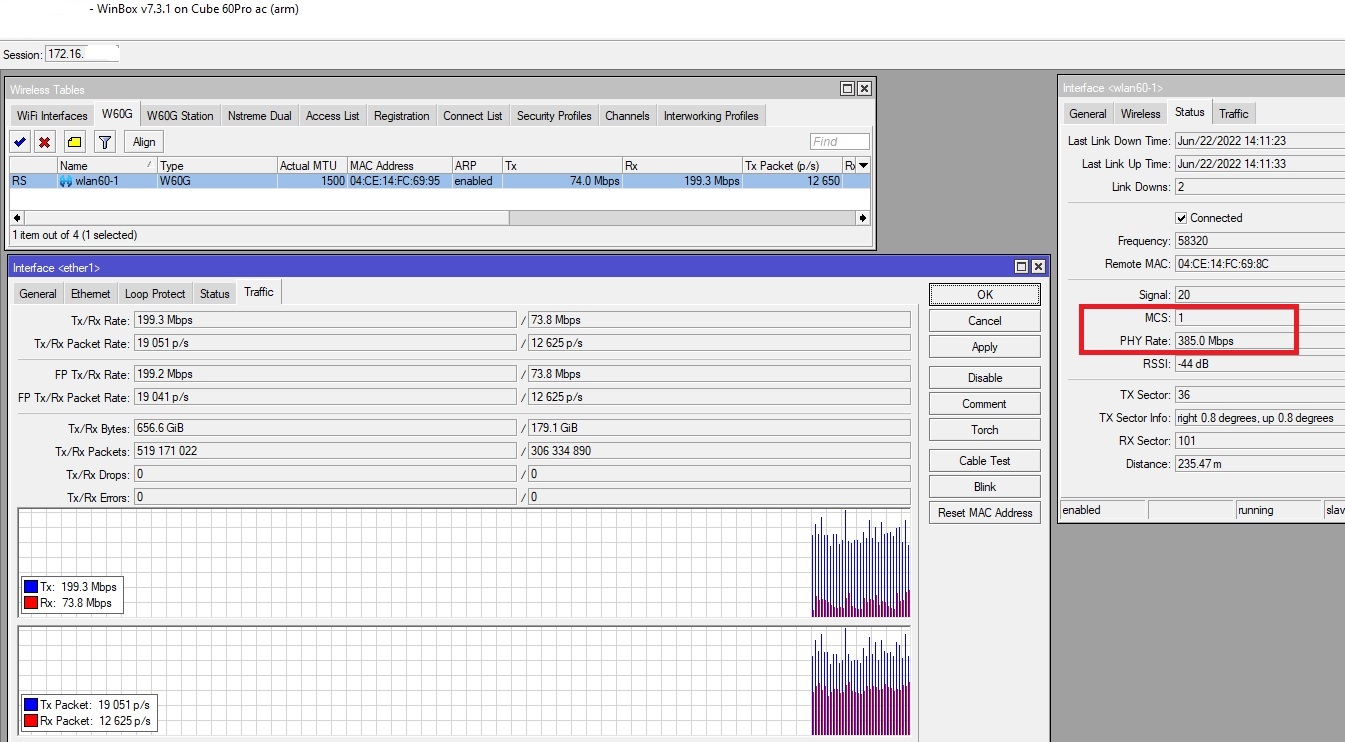Open the Security Profiles tab
This screenshot has width=1345, height=742.
(553, 116)
